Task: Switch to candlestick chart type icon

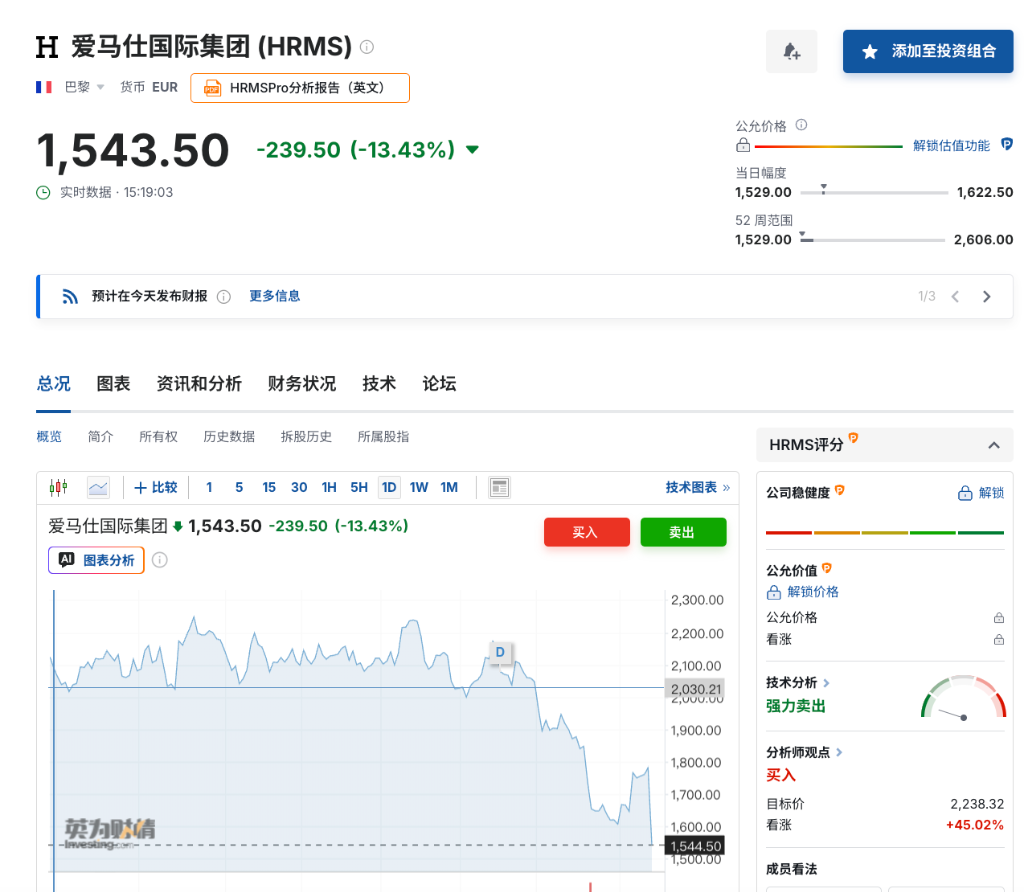Action: click(59, 488)
